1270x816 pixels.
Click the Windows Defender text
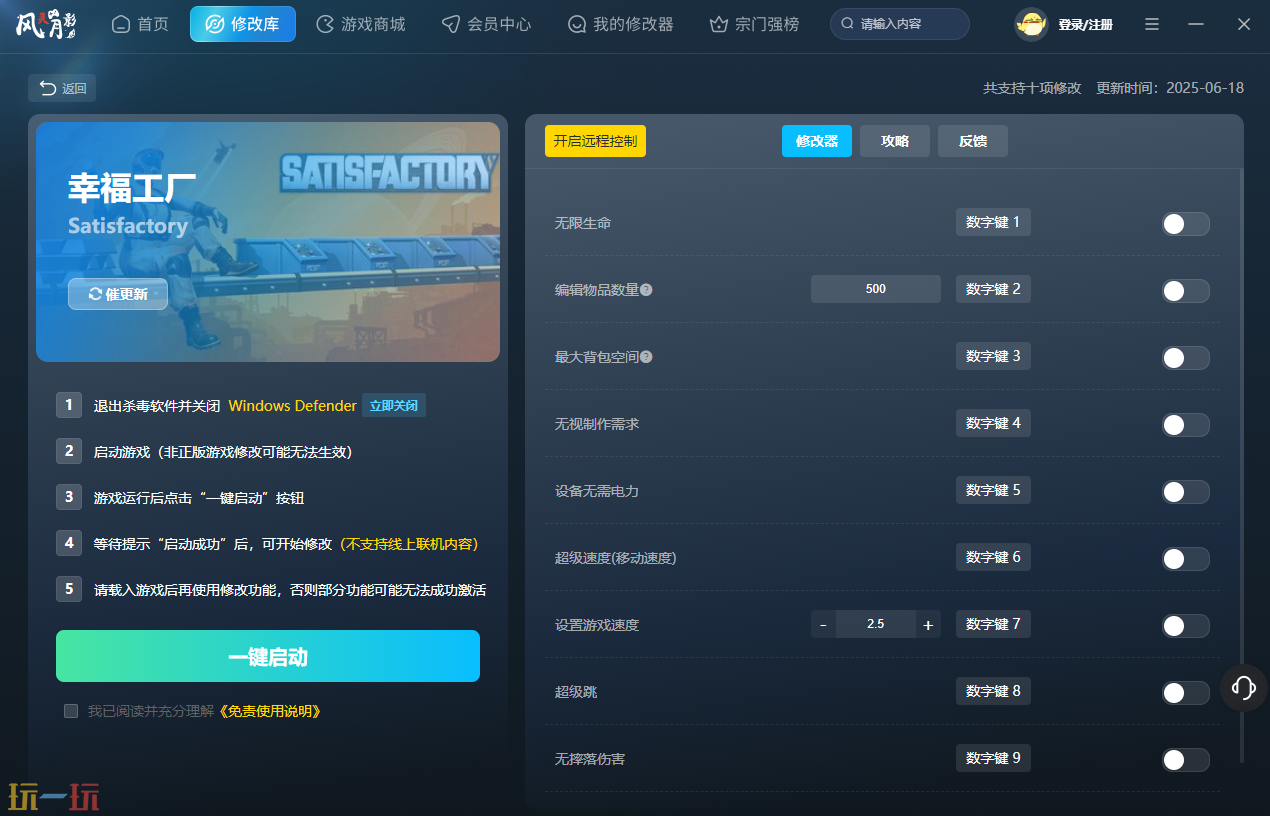click(292, 406)
